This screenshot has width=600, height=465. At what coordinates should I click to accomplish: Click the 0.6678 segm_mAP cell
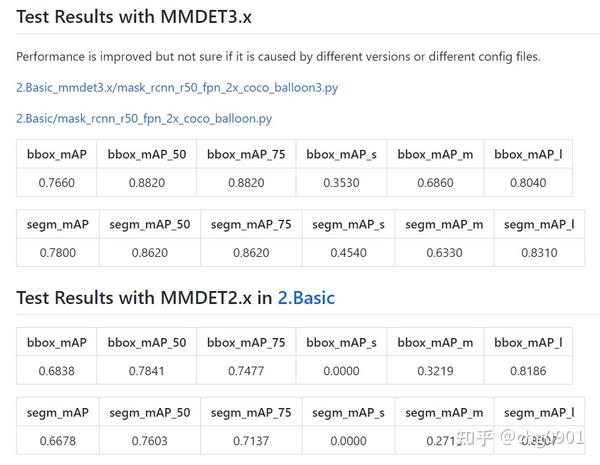click(x=58, y=441)
